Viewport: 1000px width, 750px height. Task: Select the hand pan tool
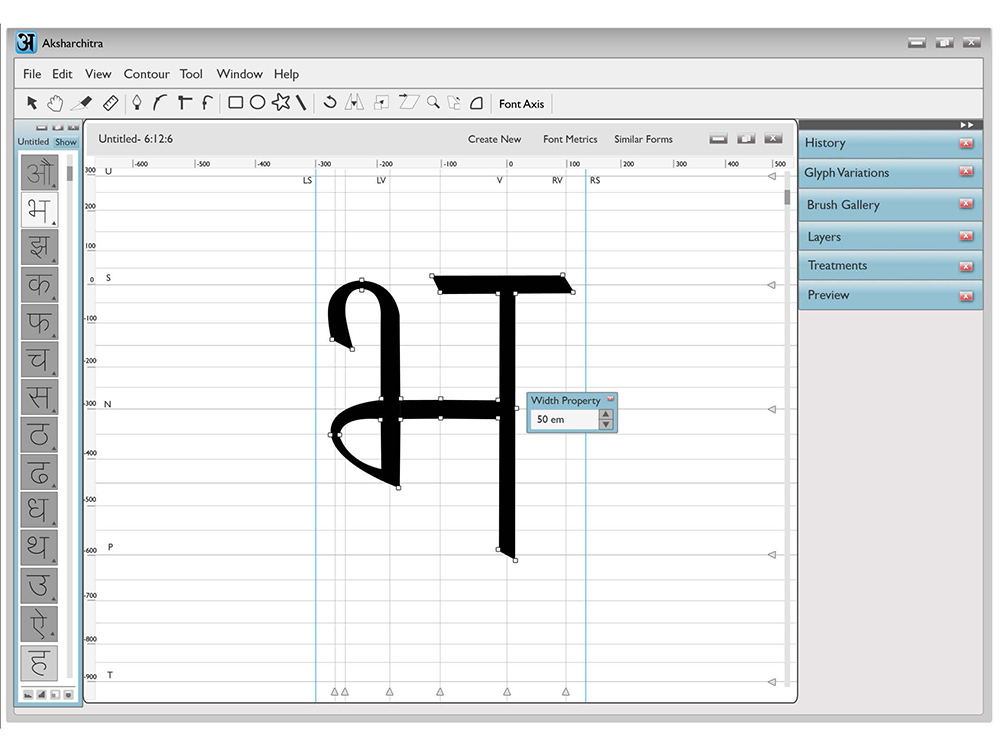[55, 103]
